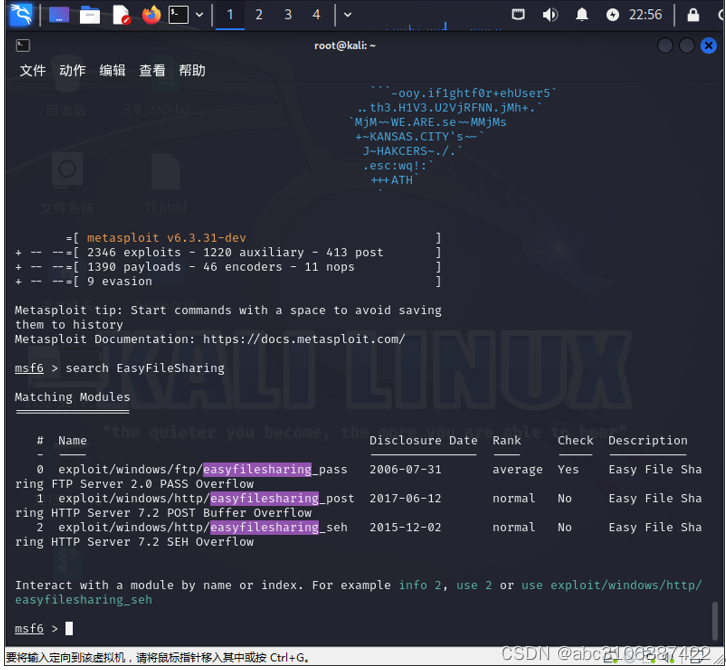Click the show desktop icon in panel

point(59,15)
